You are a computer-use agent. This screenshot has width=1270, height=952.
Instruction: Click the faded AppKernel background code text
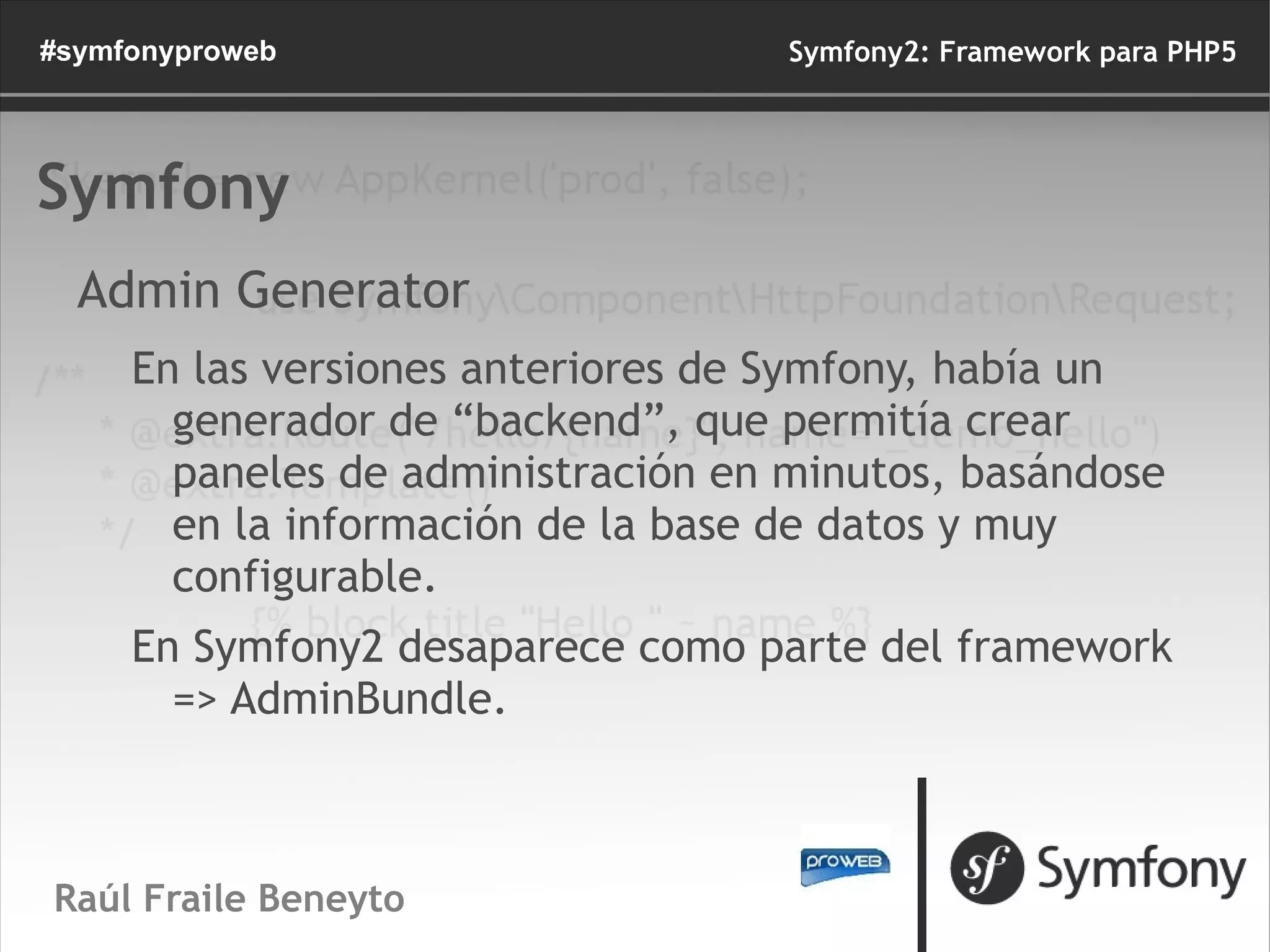tap(571, 180)
